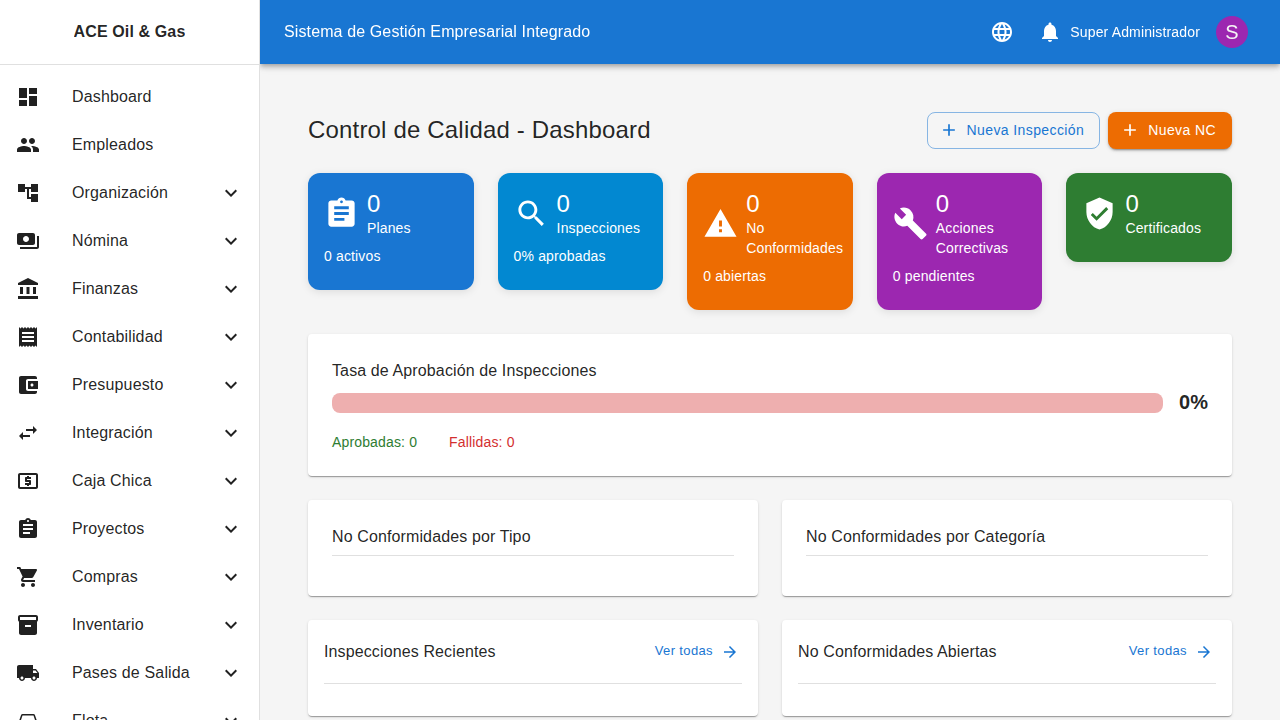
Task: Select the Empleados people icon
Action: tap(28, 145)
